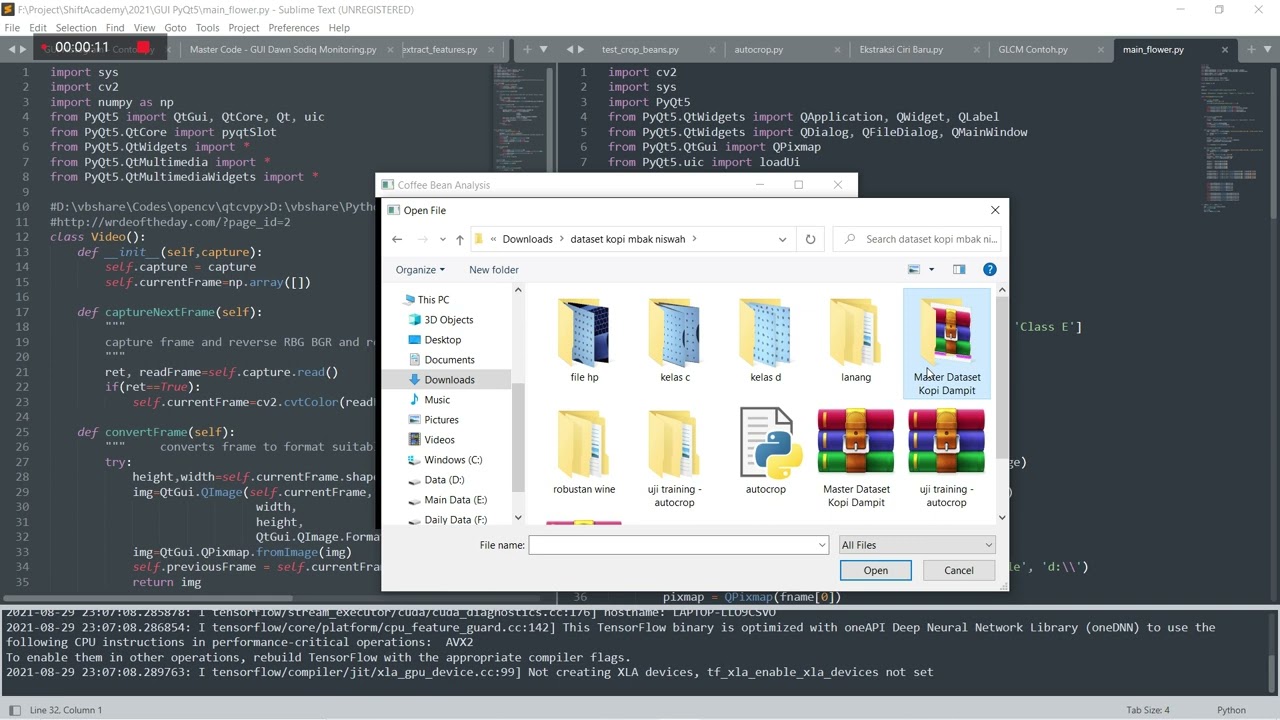
Task: Select the 'lanang' folder icon
Action: pyautogui.click(x=856, y=333)
